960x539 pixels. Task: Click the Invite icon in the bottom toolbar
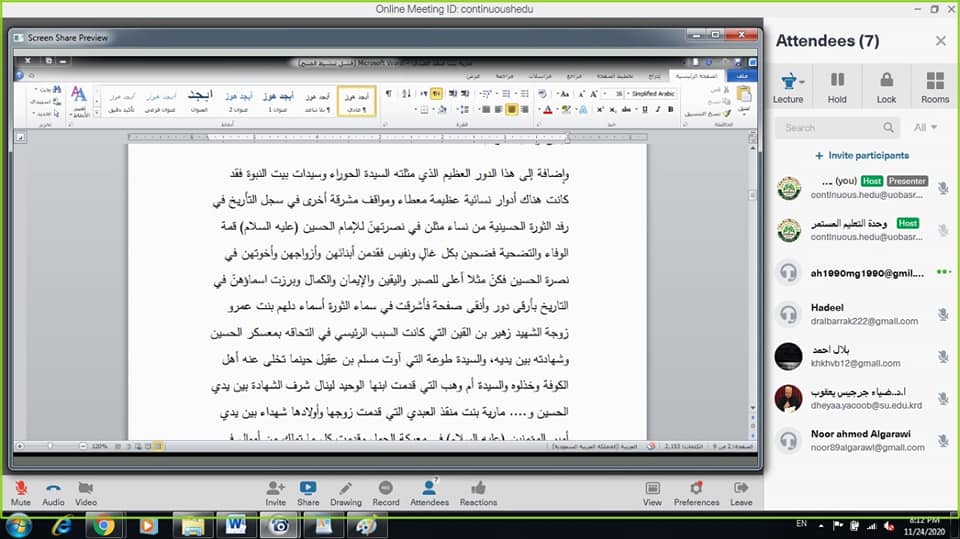276,487
